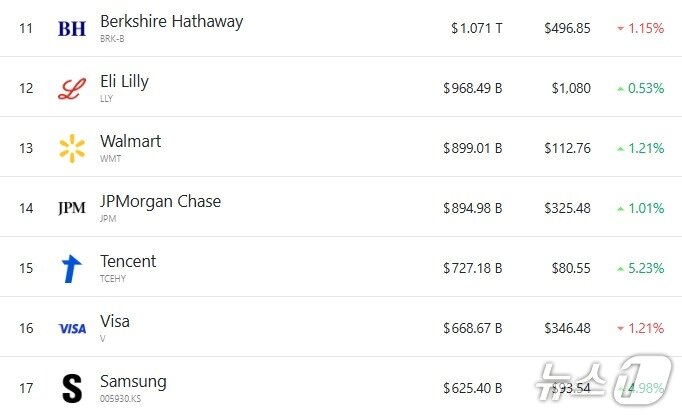
Task: Click the Tencent company name
Action: 128,261
